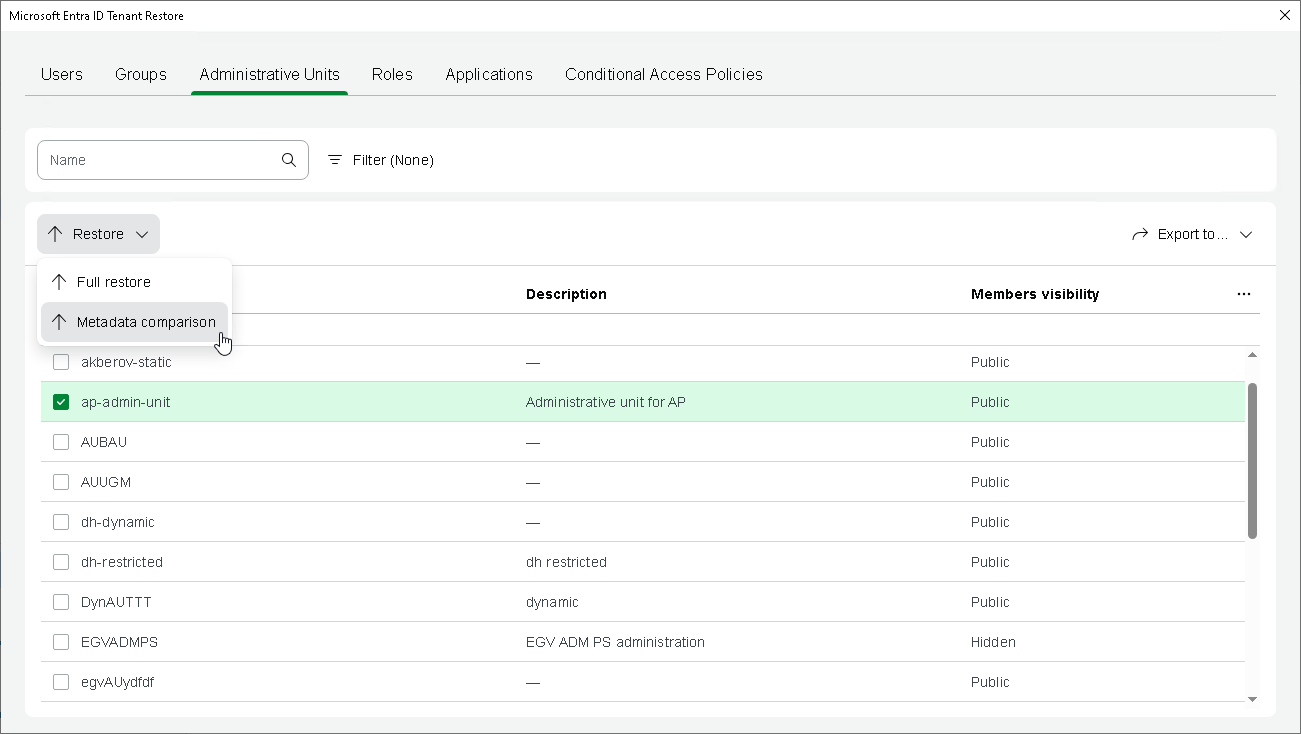Close the Tenant Restore window
Viewport: 1301px width, 734px height.
click(1285, 15)
